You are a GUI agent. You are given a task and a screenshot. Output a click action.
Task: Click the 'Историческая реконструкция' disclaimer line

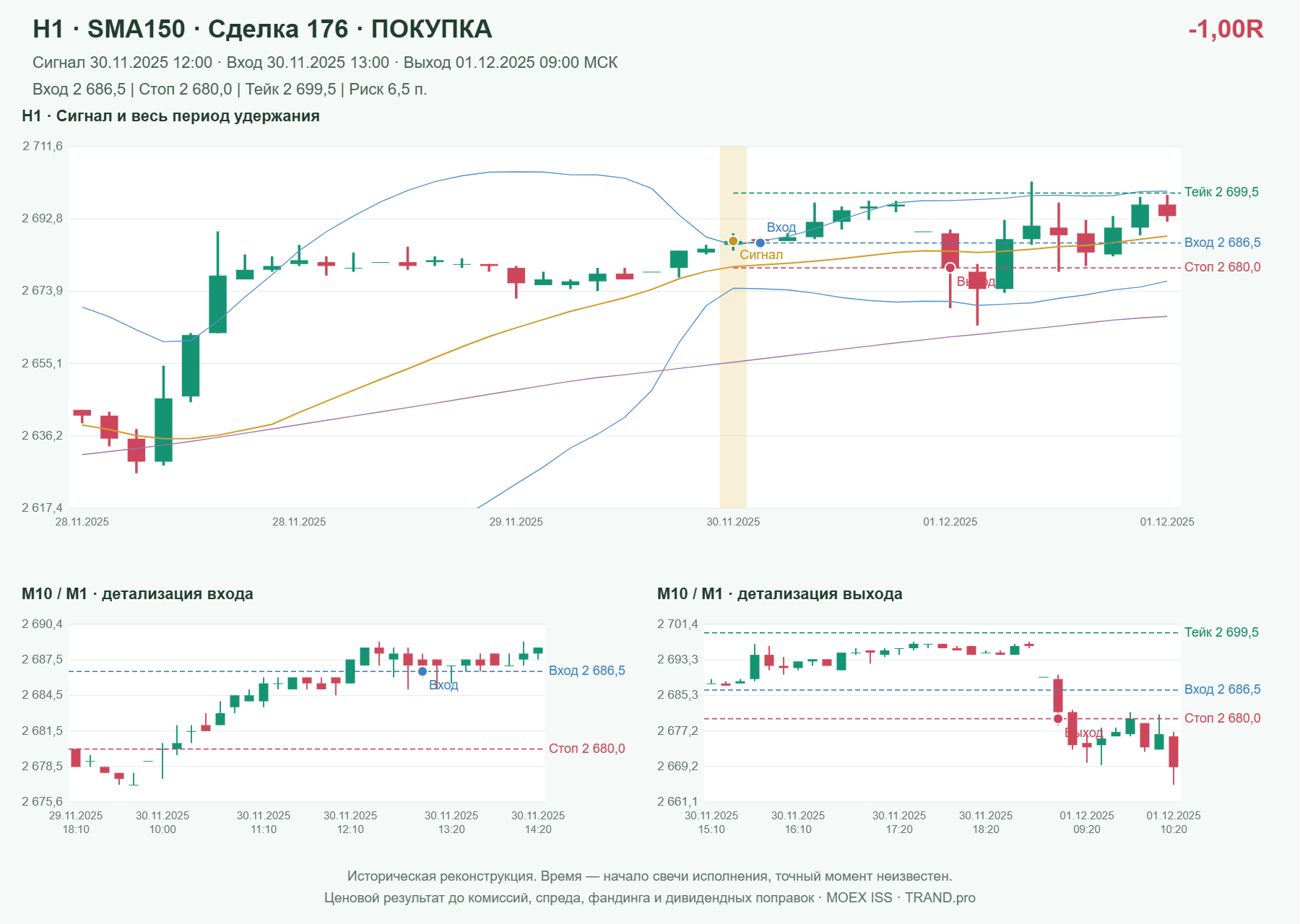(x=650, y=876)
